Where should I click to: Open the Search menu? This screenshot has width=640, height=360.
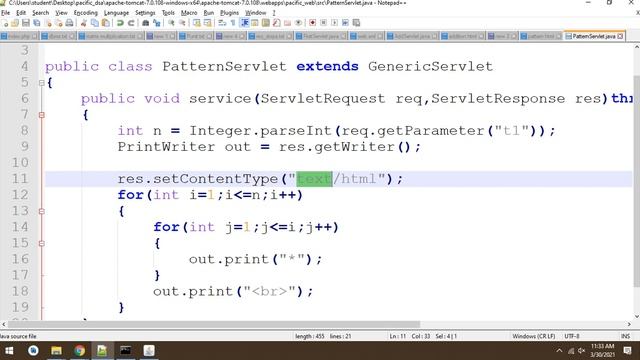(40, 13)
